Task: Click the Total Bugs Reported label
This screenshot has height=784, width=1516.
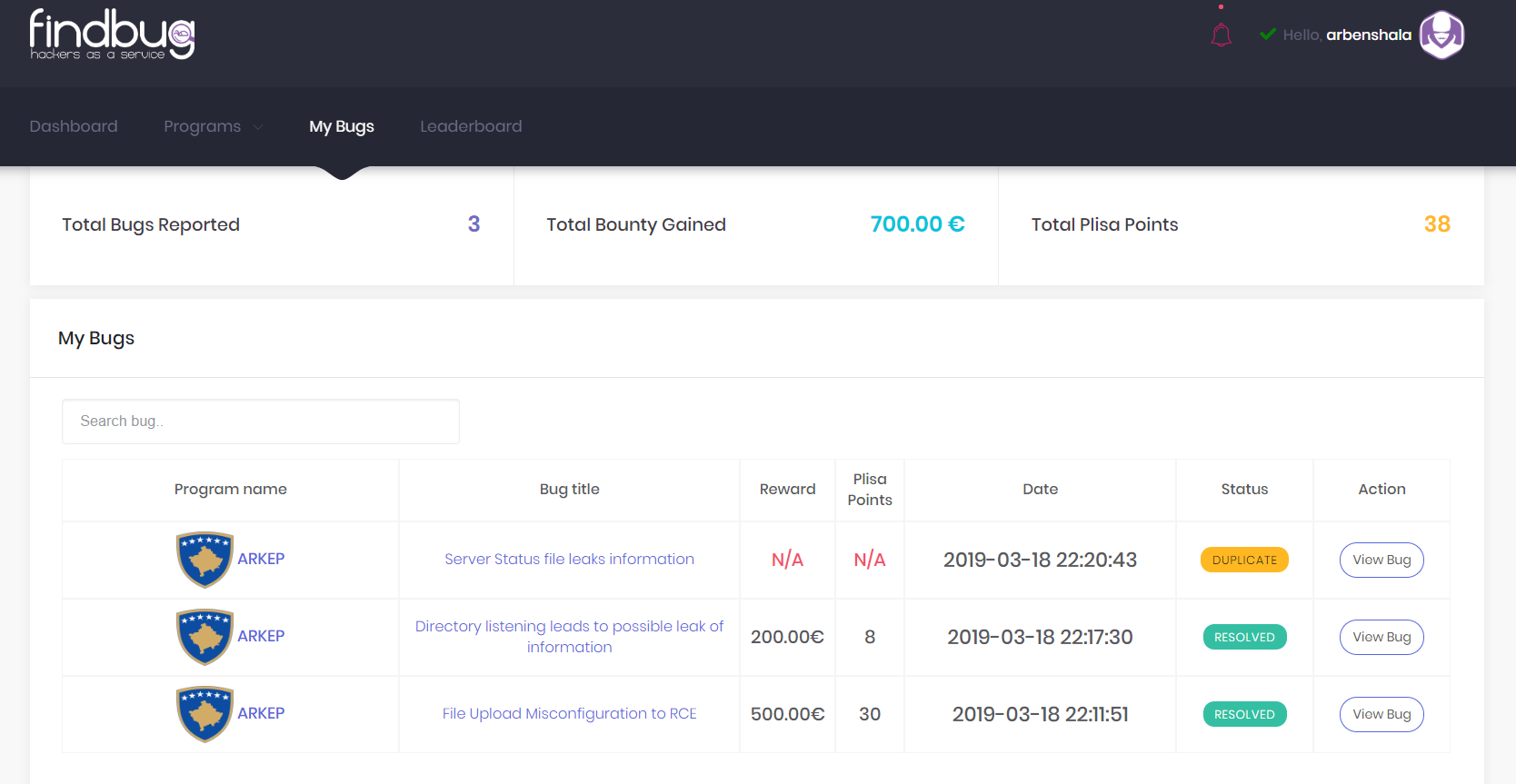Action: coord(151,224)
